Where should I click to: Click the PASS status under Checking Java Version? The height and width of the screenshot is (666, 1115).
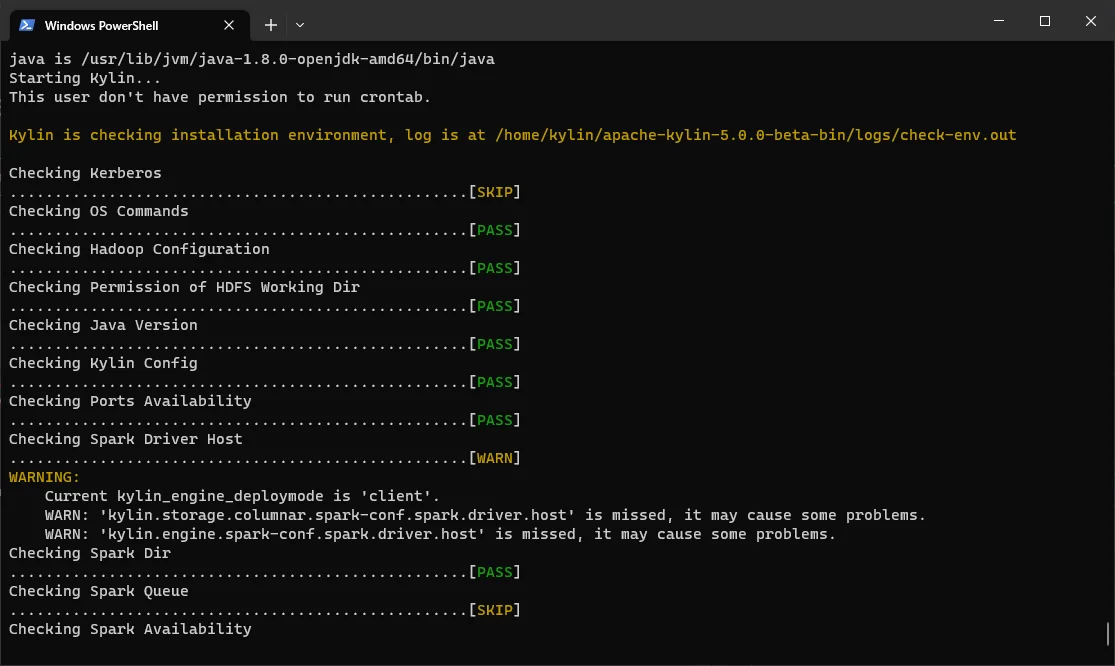click(495, 344)
